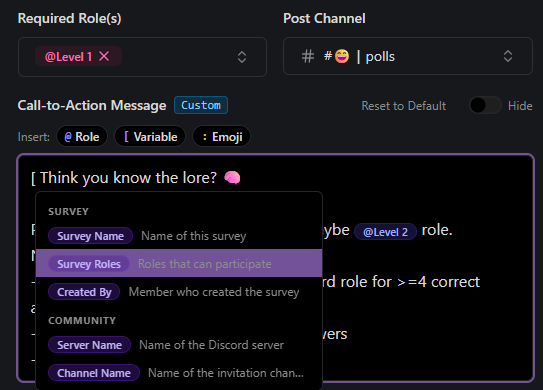Click 'Member who created the survey' description
543x390 pixels.
pos(214,292)
